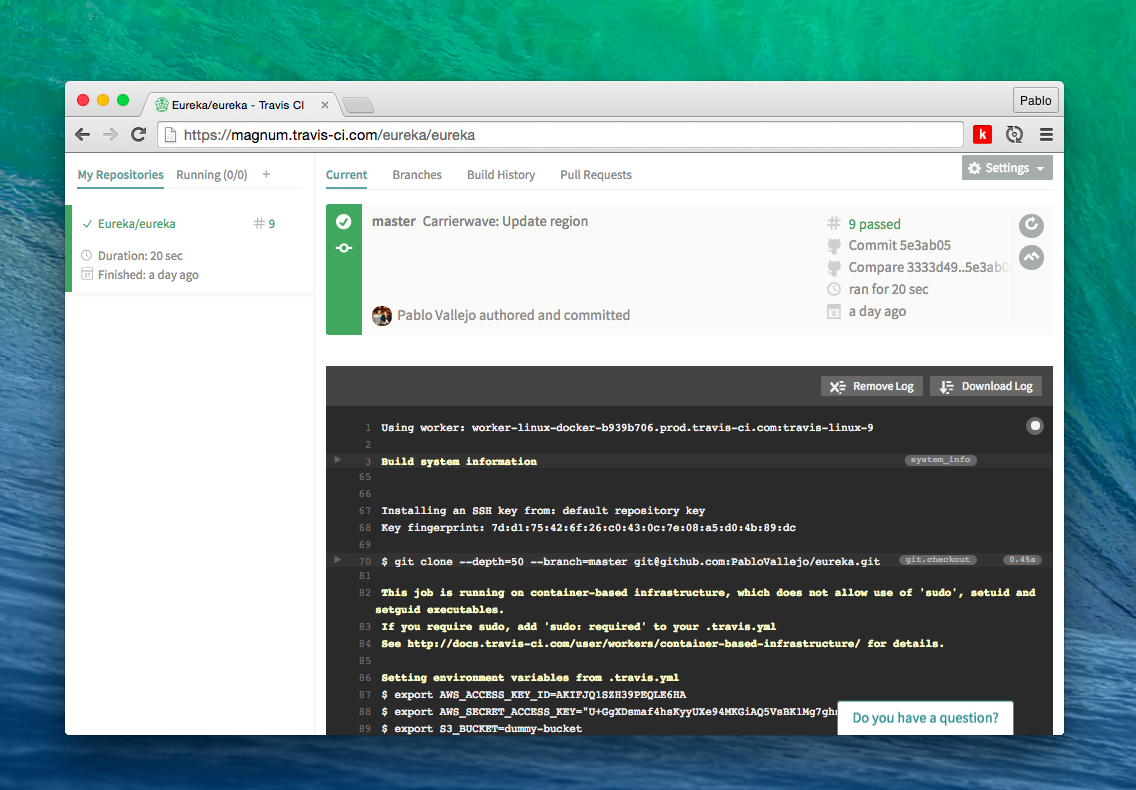Click Setting environment variables log line

[x=530, y=678]
